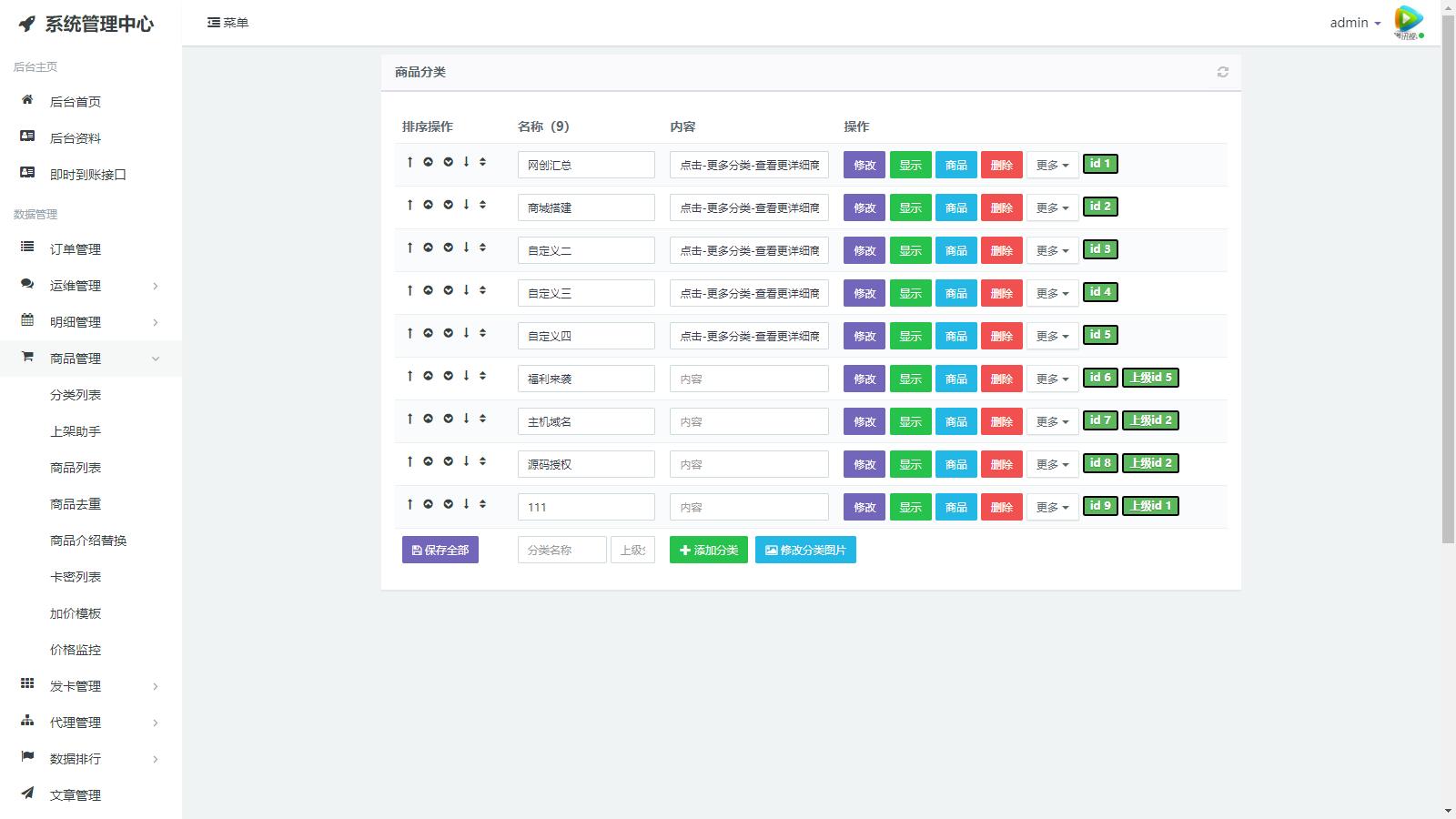Expand the 运维管理 sidebar section

[91, 286]
